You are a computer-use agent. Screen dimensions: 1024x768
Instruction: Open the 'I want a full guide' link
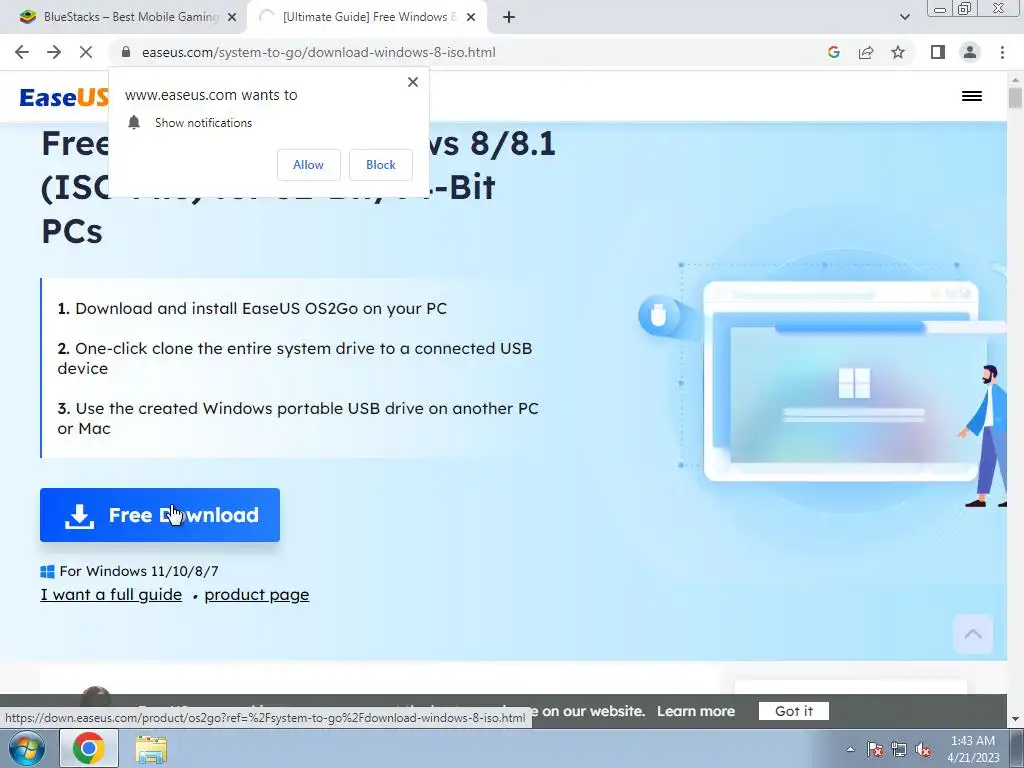111,594
